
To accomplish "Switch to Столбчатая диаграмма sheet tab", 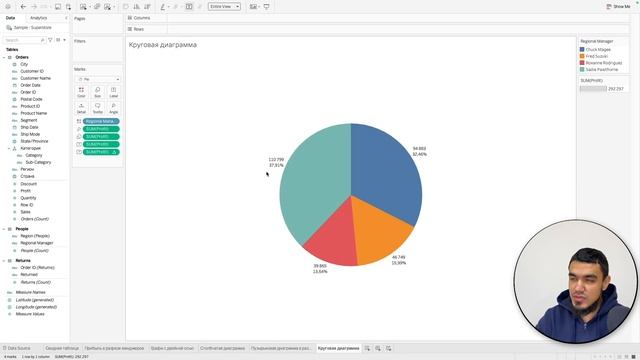I will pyautogui.click(x=222, y=348).
